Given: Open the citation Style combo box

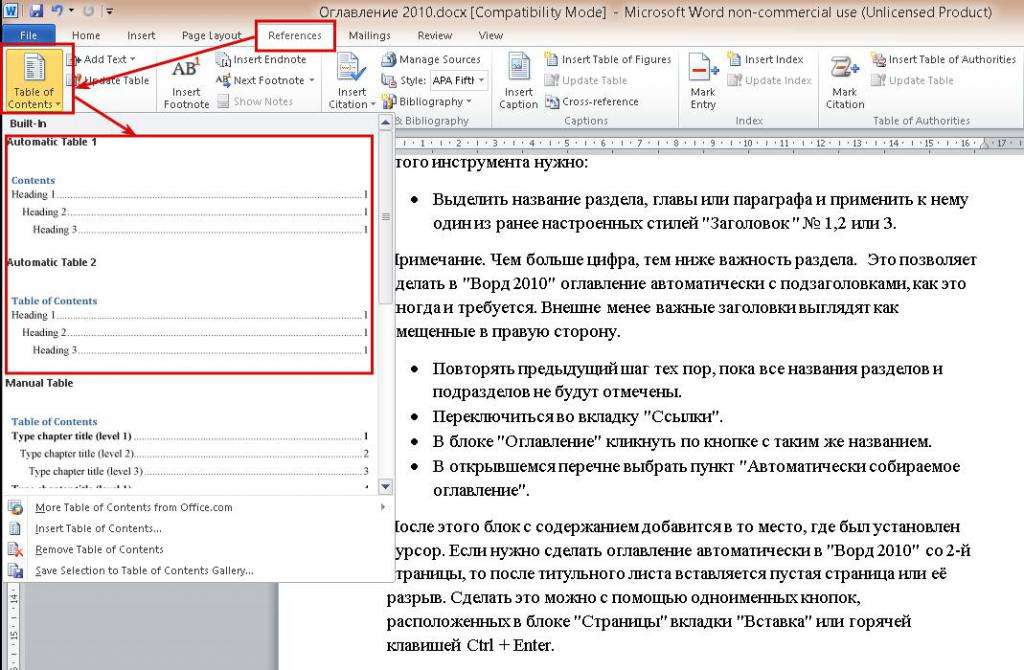Looking at the screenshot, I should point(458,80).
